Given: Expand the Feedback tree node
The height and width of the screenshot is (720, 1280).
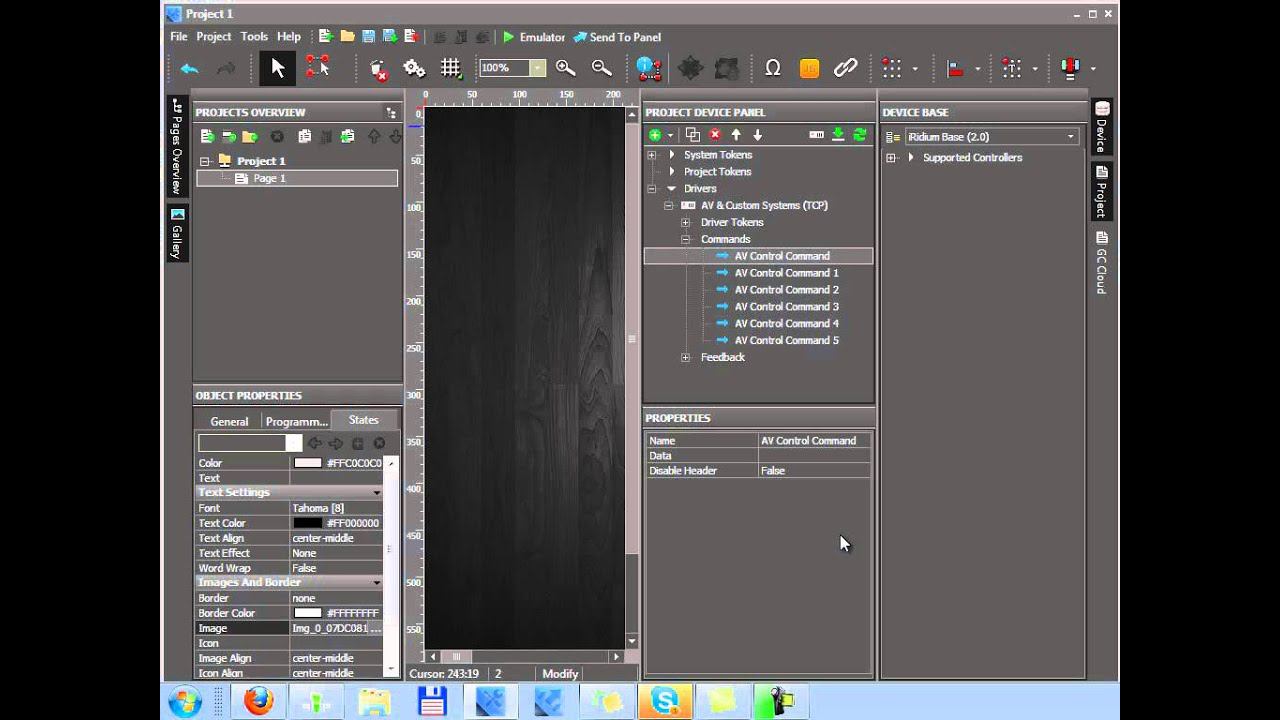Looking at the screenshot, I should [685, 357].
